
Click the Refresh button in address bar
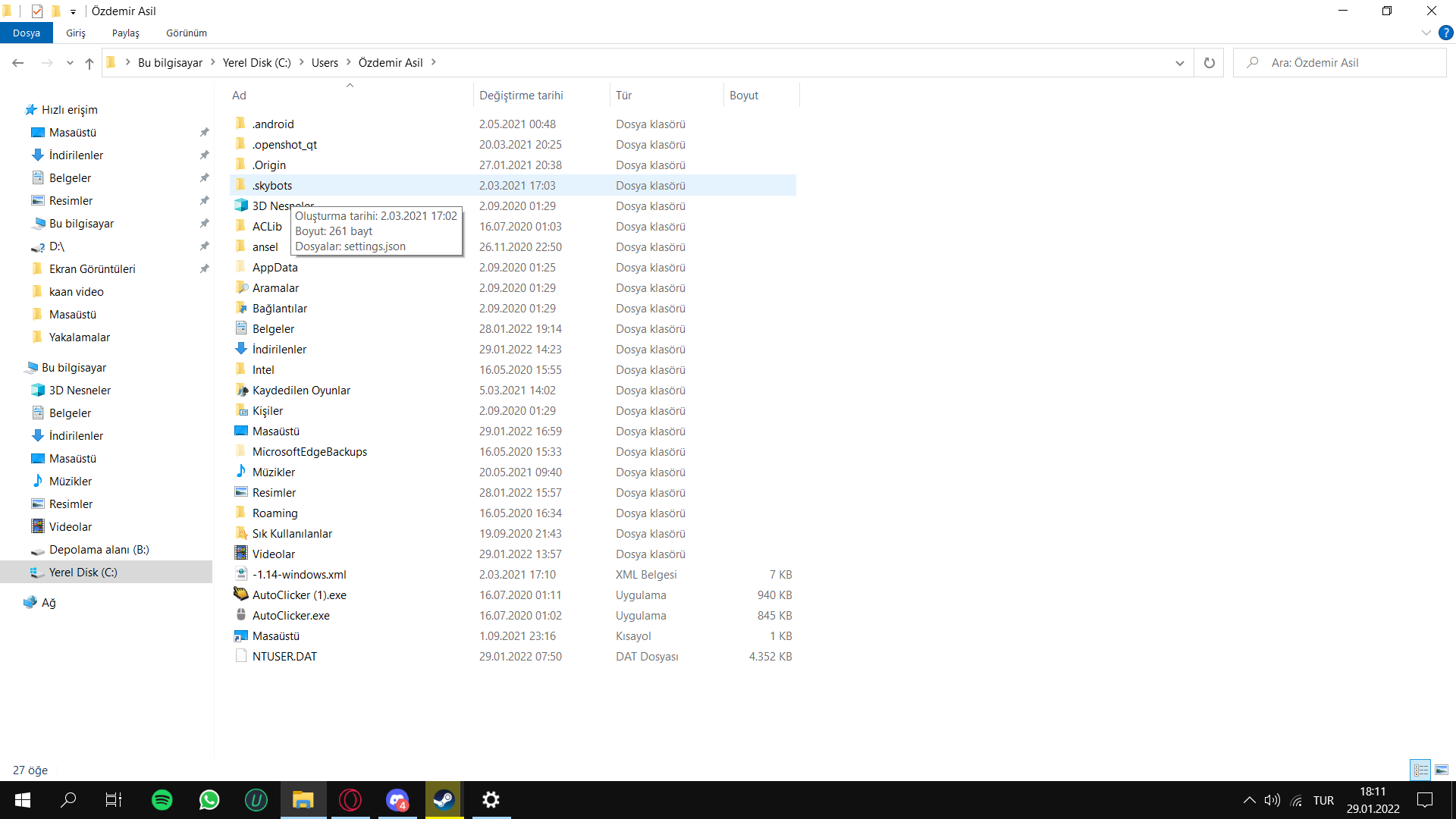(1209, 63)
